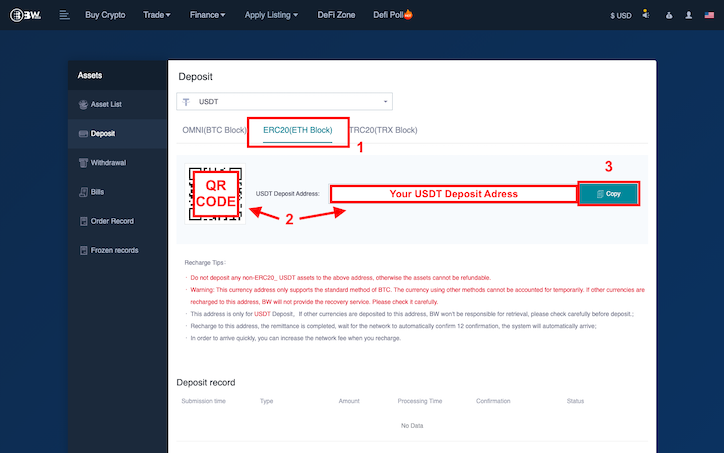
Task: Click the red USDT link in tips
Action: [262, 314]
